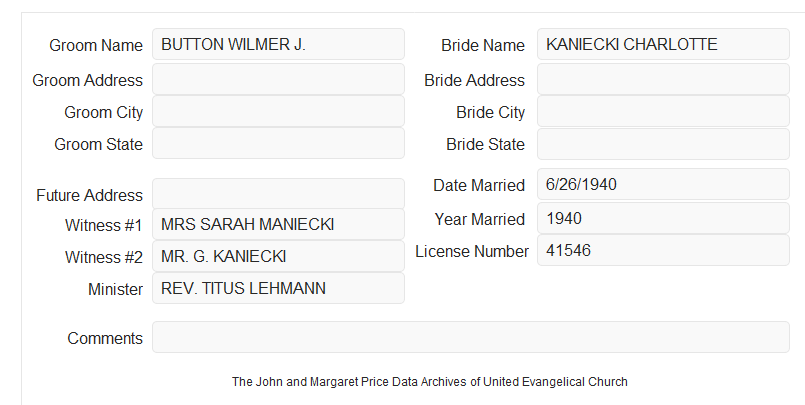
Task: Click Witness #1 field with Sarah Maniecki
Action: [x=278, y=224]
